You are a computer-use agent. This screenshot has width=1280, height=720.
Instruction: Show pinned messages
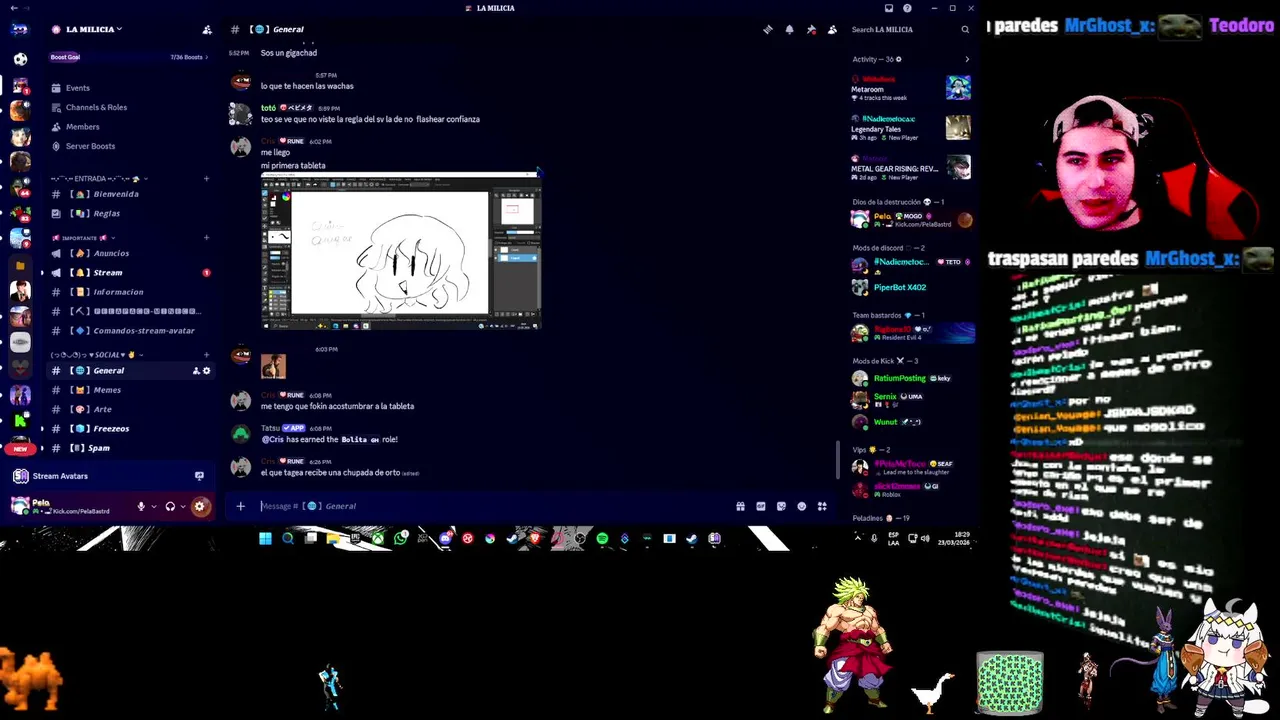811,29
